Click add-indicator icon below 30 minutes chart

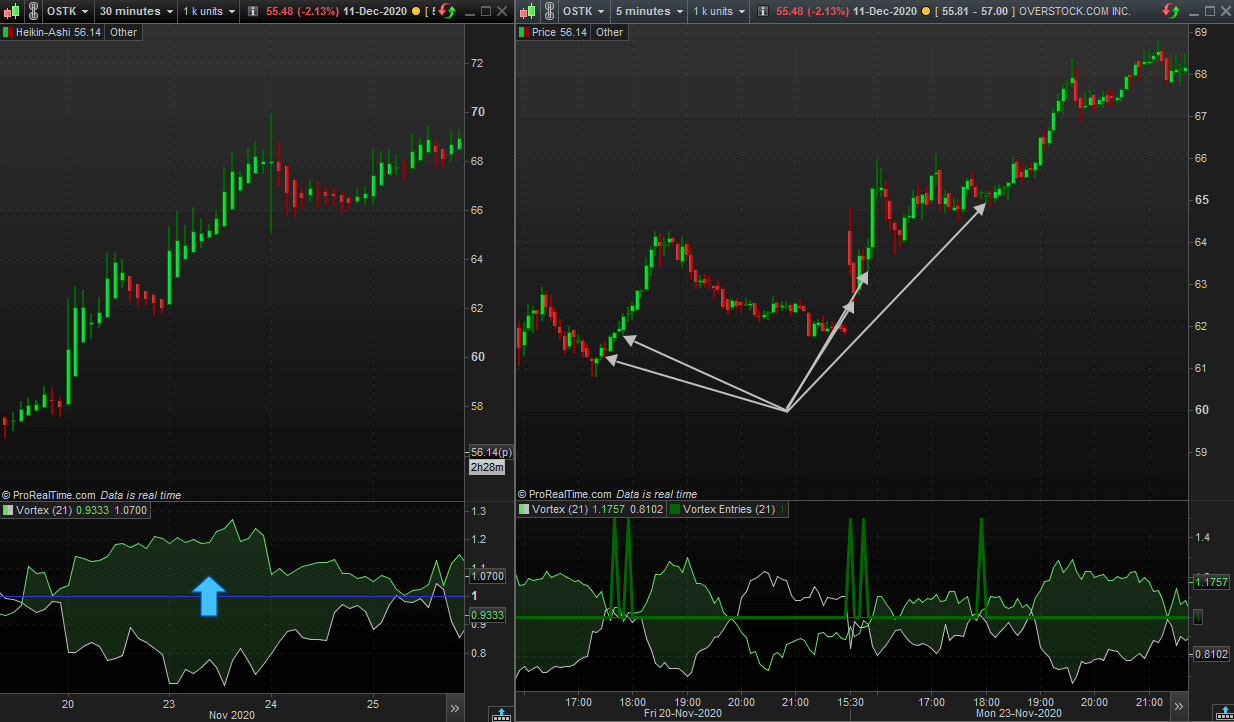500,714
